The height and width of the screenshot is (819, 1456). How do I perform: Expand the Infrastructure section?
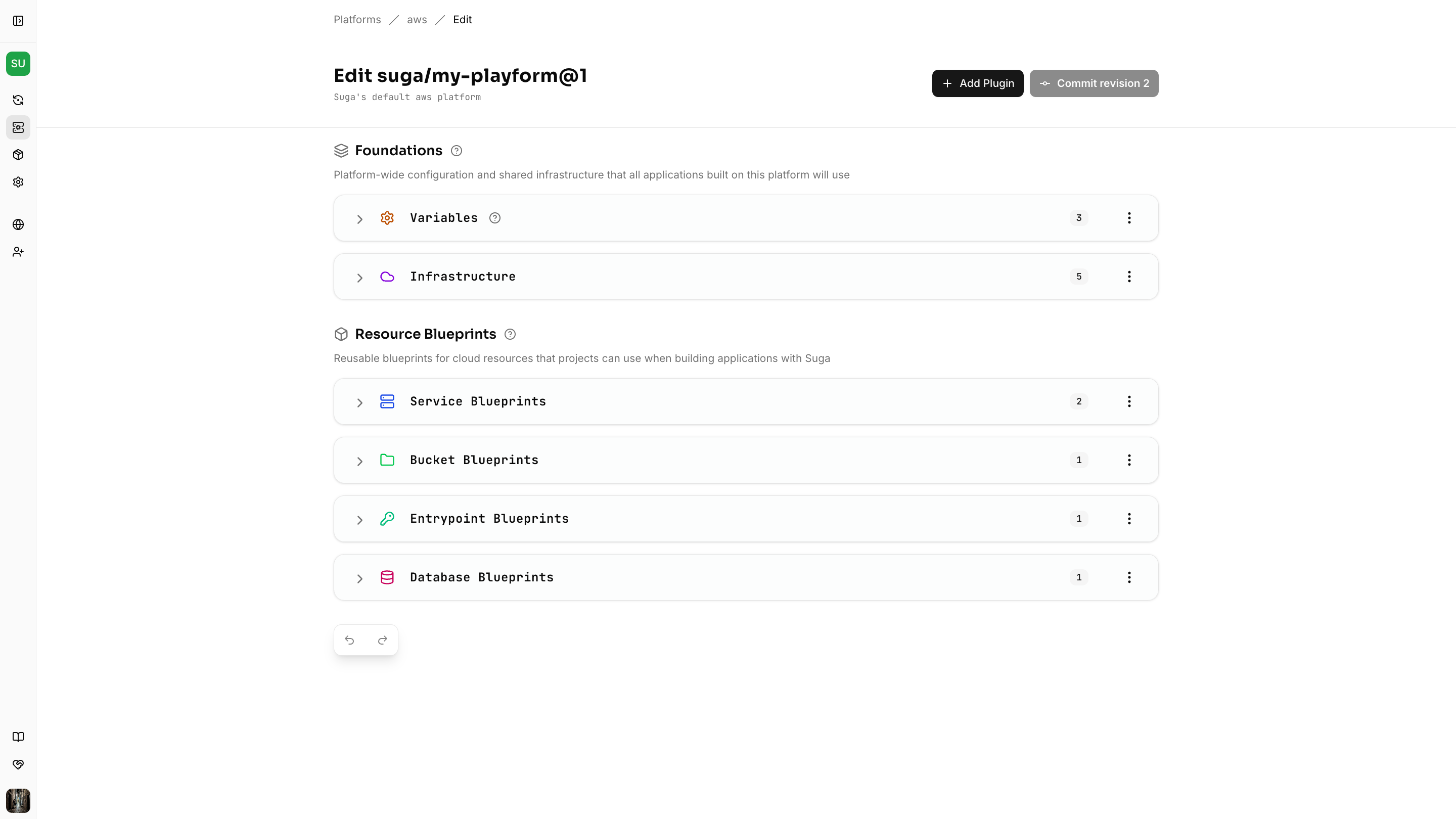360,278
